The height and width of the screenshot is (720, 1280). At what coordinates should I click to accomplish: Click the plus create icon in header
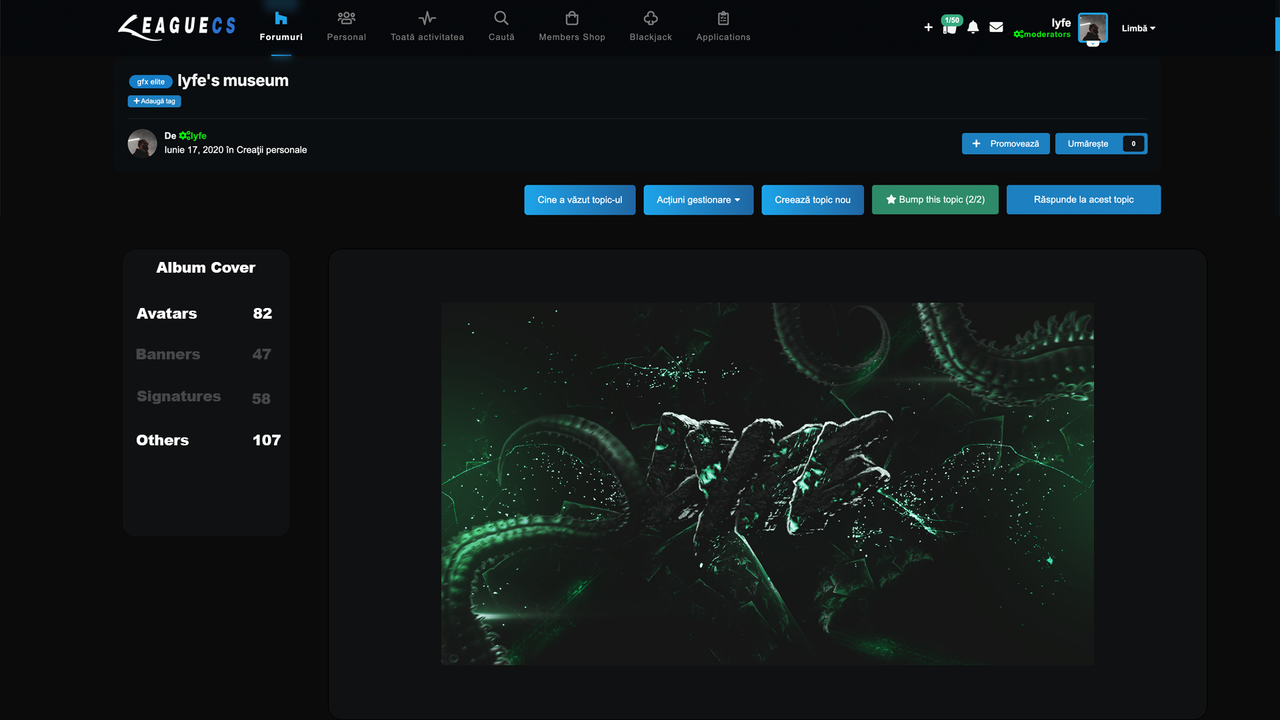click(x=928, y=28)
